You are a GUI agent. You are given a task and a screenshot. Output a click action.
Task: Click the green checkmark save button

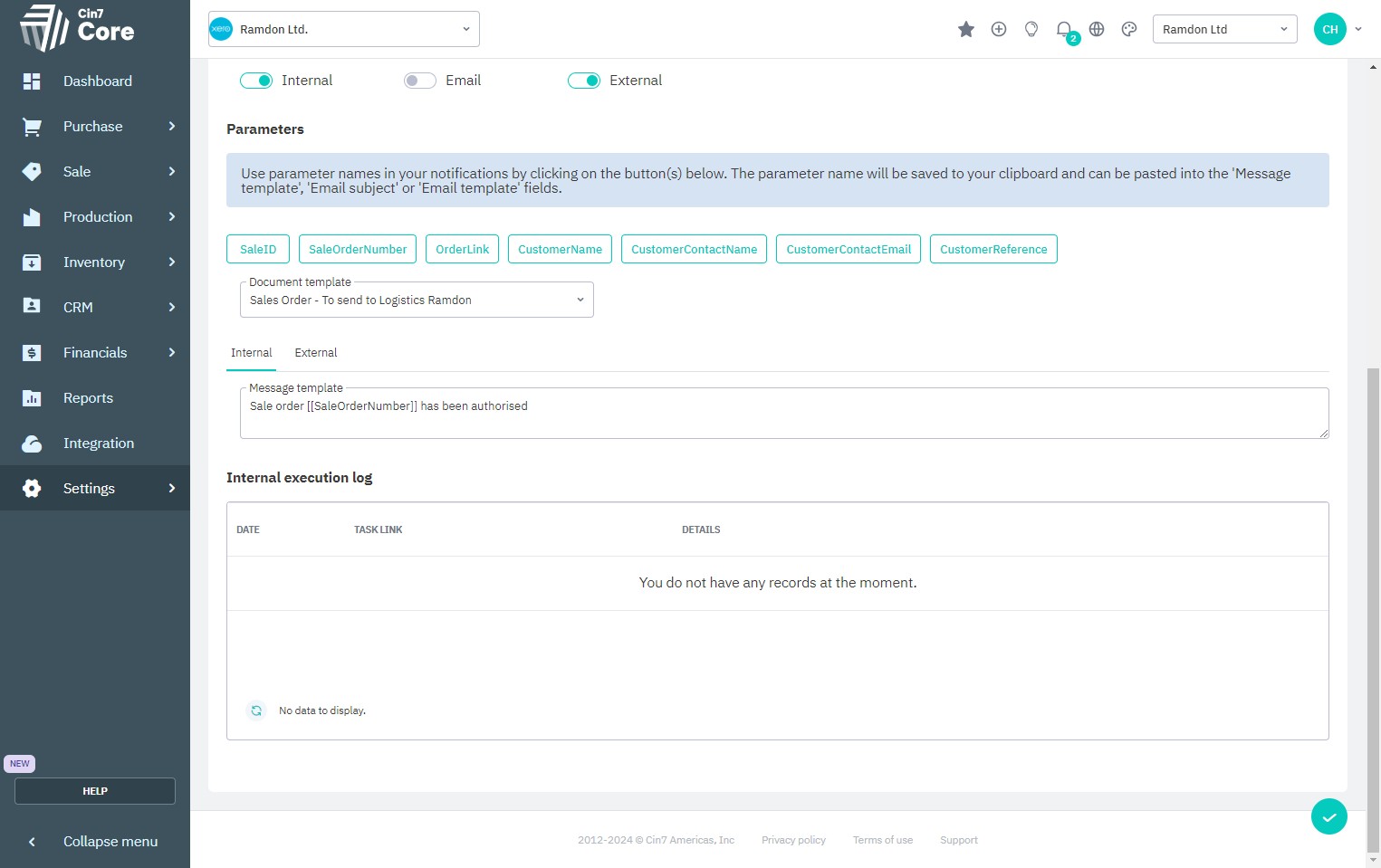coord(1328,816)
